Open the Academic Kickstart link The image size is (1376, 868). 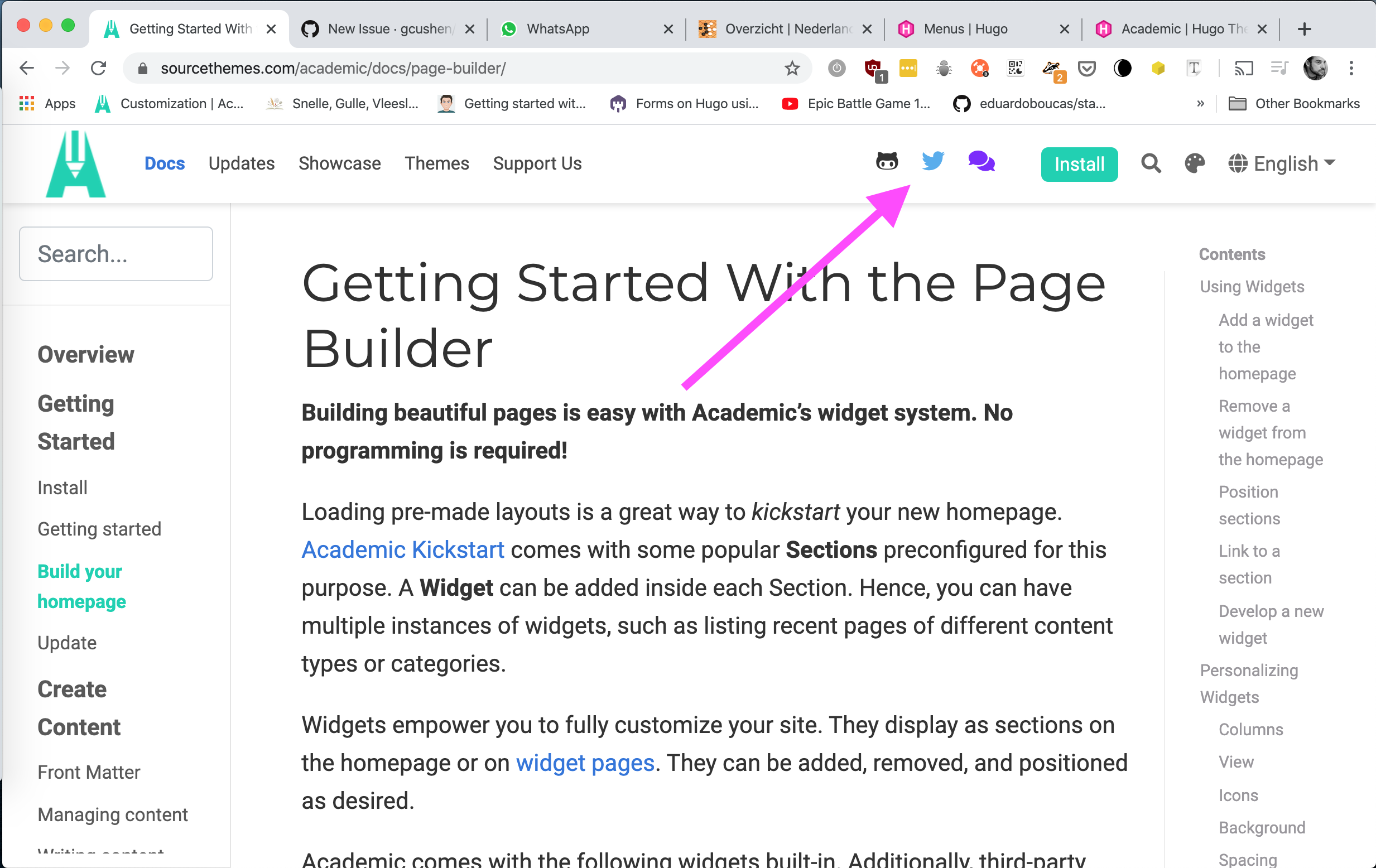pyautogui.click(x=402, y=549)
